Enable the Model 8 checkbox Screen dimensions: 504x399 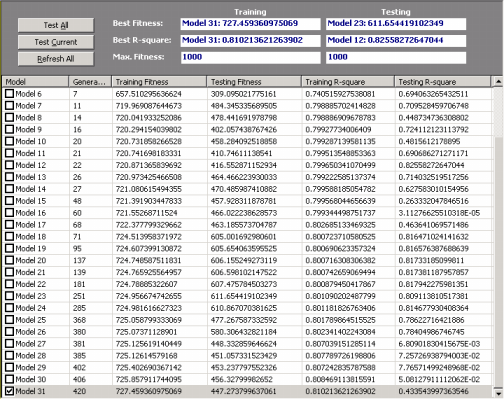click(10, 117)
